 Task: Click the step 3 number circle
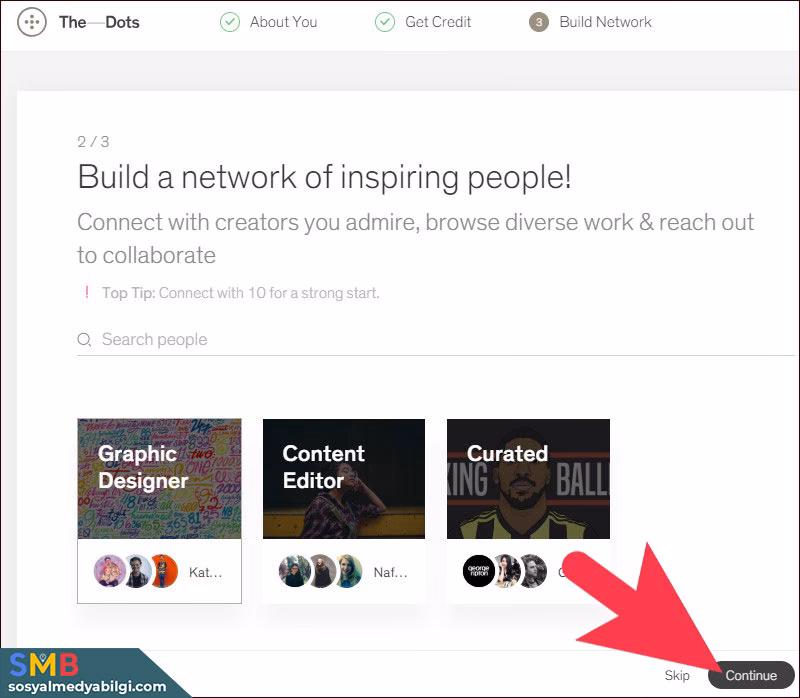coord(539,22)
